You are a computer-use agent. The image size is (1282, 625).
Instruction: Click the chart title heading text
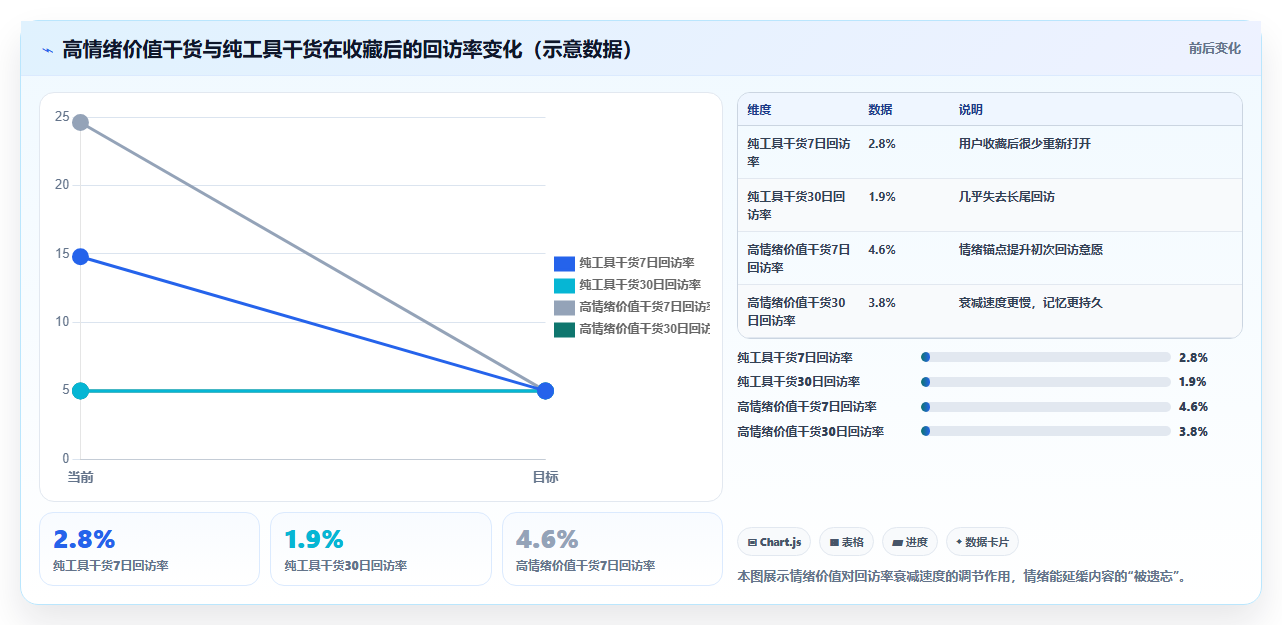(348, 49)
